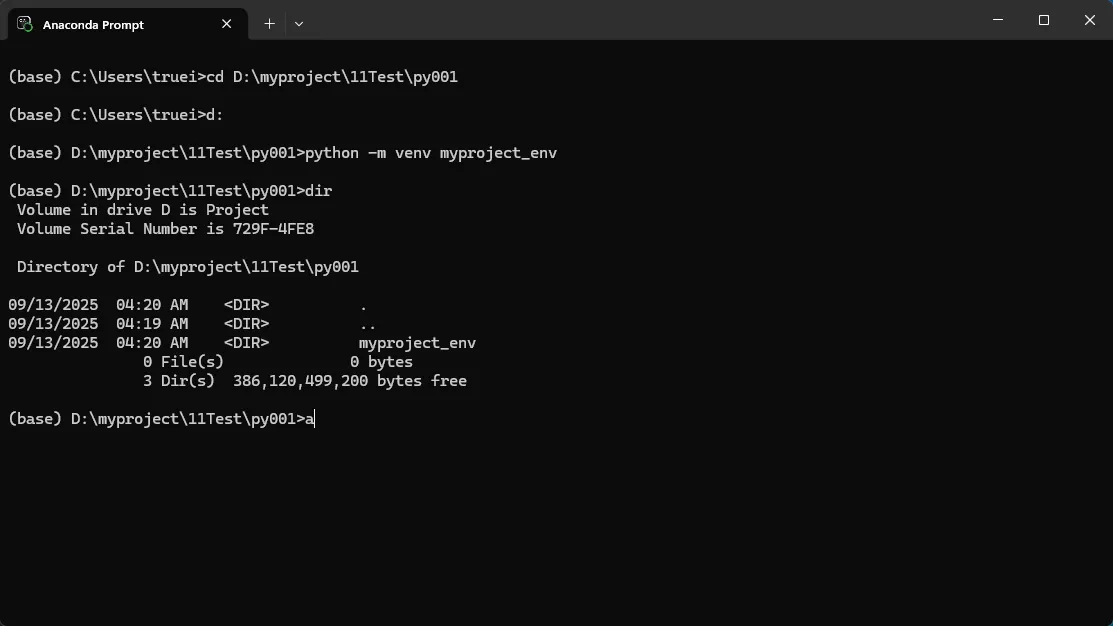Maximize the terminal window
Image resolution: width=1113 pixels, height=626 pixels.
click(1044, 20)
